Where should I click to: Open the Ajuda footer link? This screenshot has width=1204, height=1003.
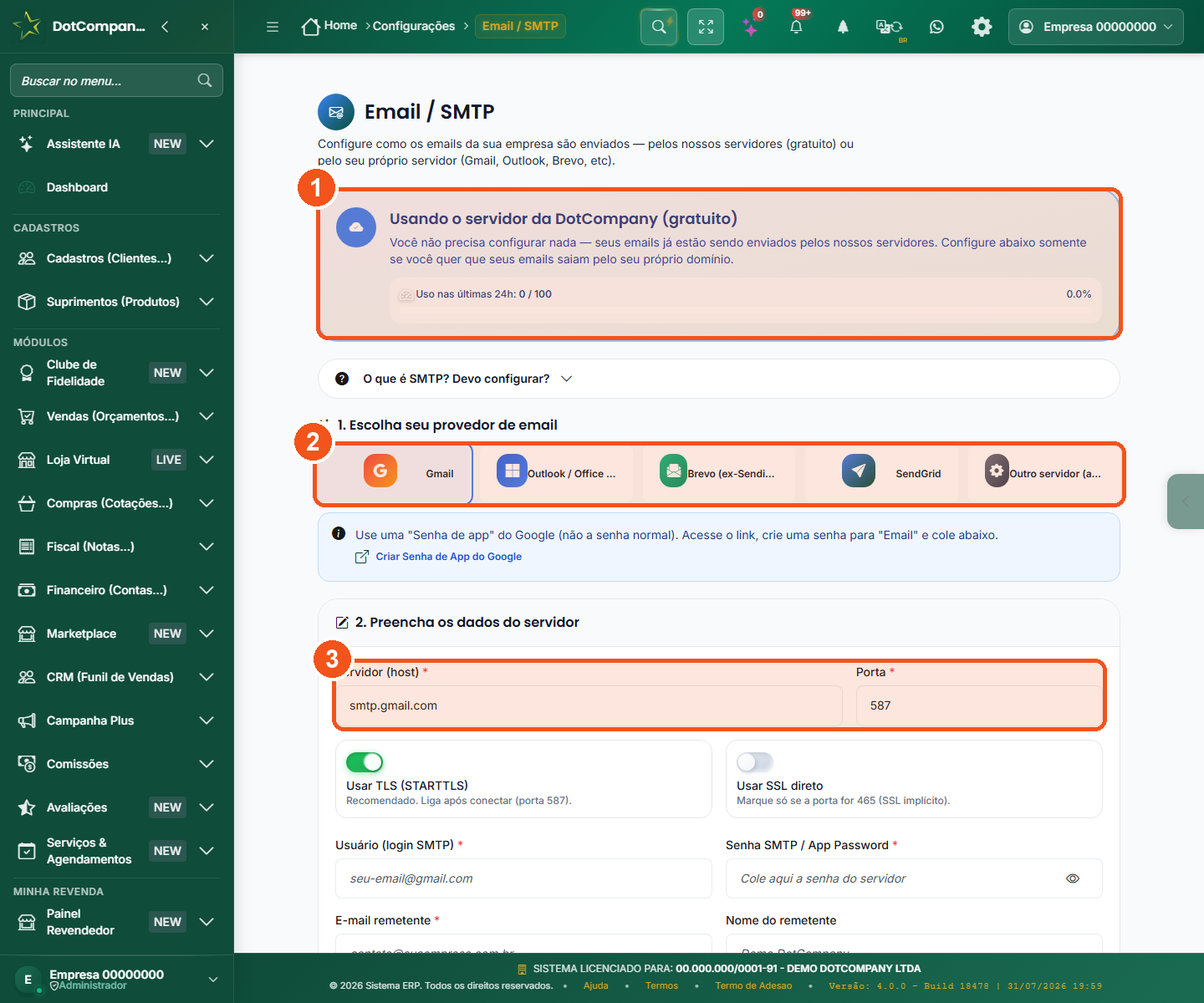[596, 985]
